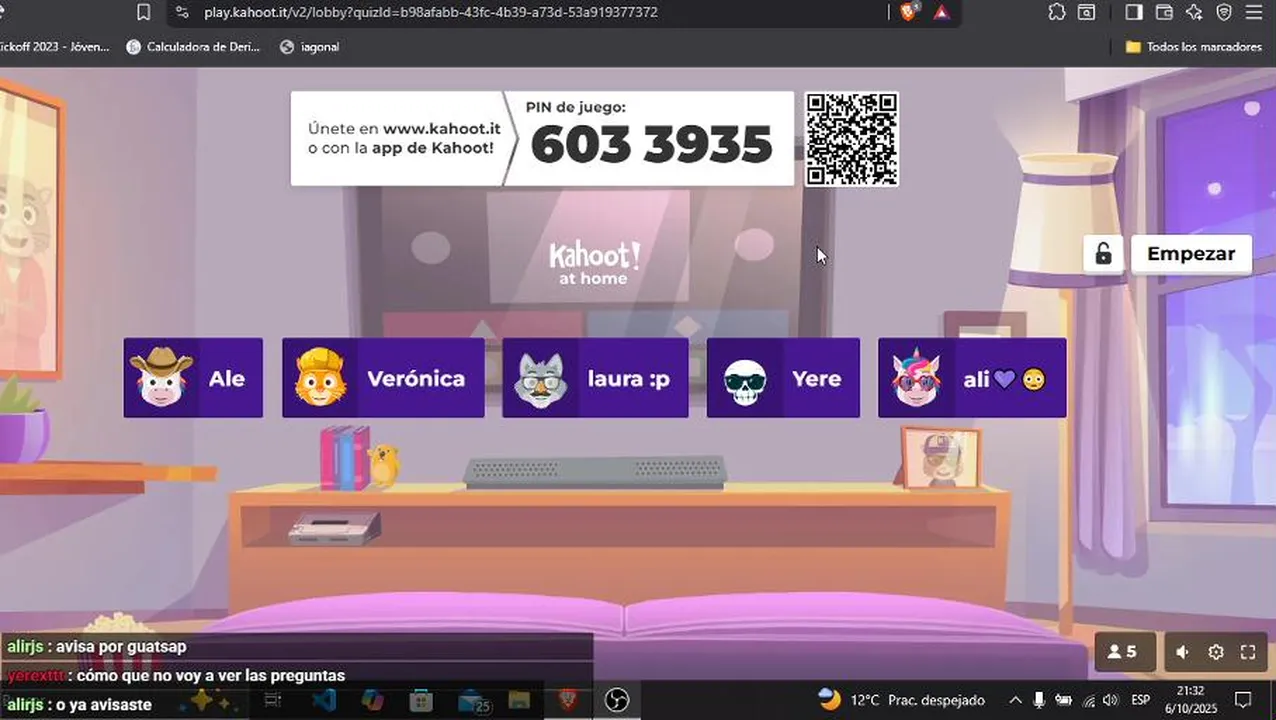Open Leo AI sparkle icon
The image size is (1276, 720).
click(1194, 12)
